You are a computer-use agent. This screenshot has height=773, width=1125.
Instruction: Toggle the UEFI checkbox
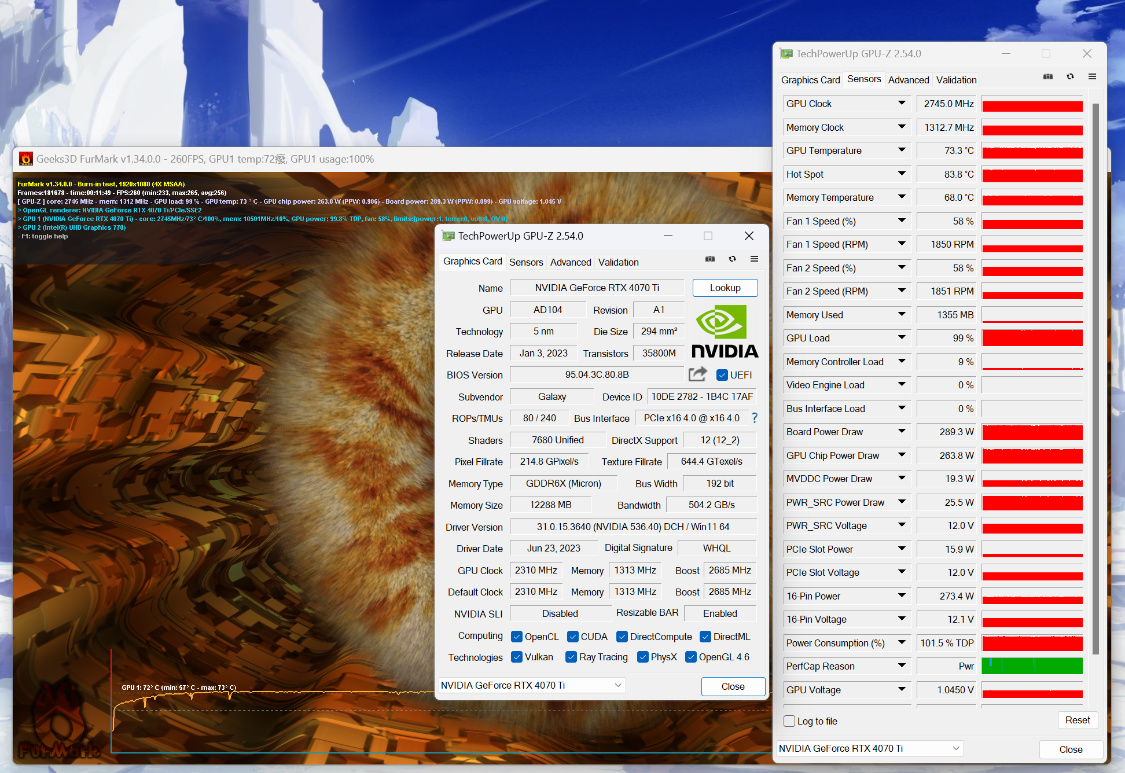point(722,375)
